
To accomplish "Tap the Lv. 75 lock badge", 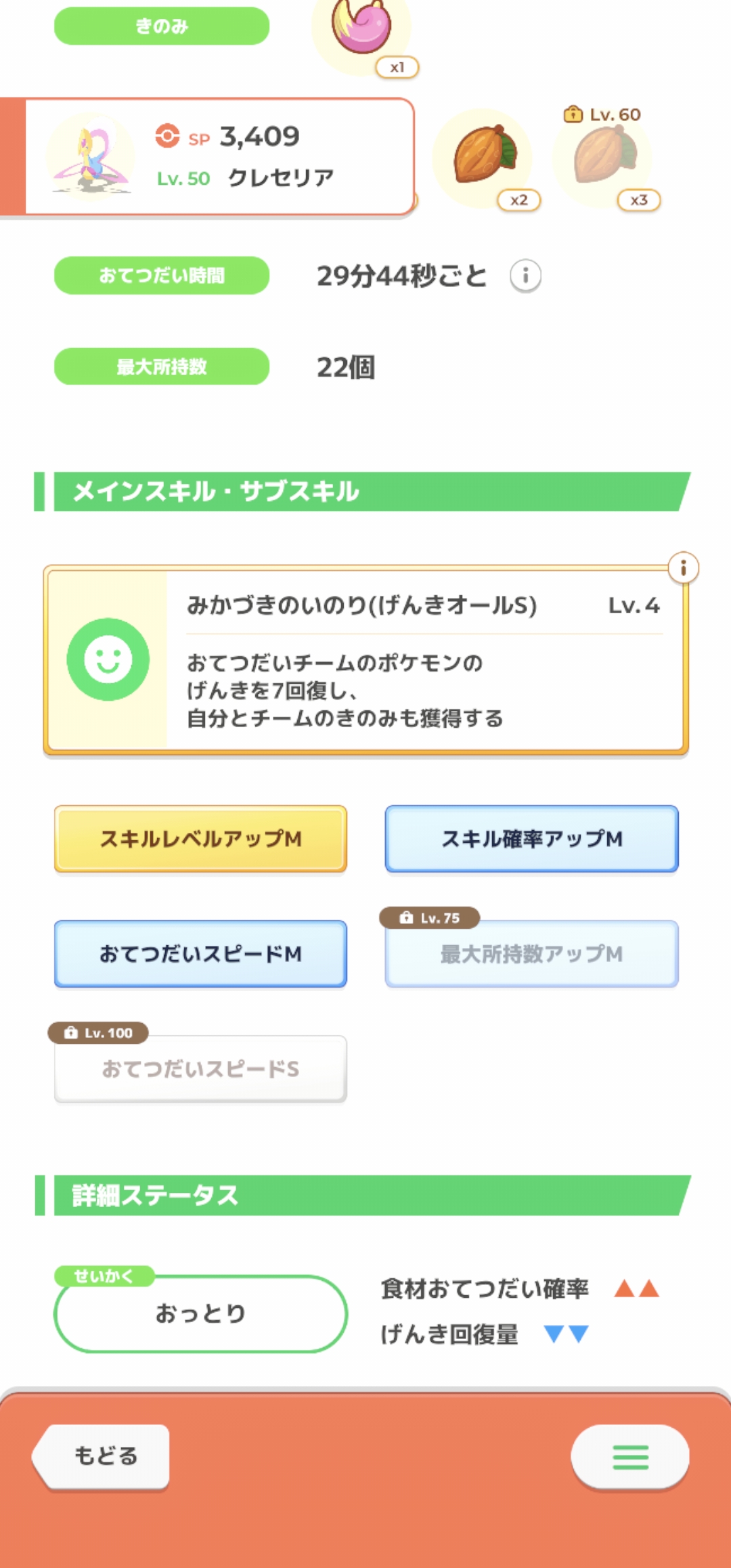I will pyautogui.click(x=430, y=918).
